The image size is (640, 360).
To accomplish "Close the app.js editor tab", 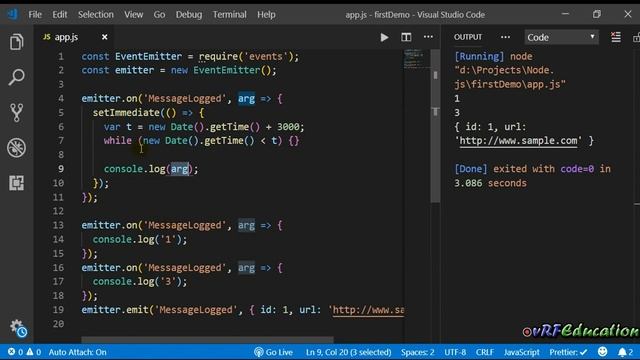I will pos(104,37).
